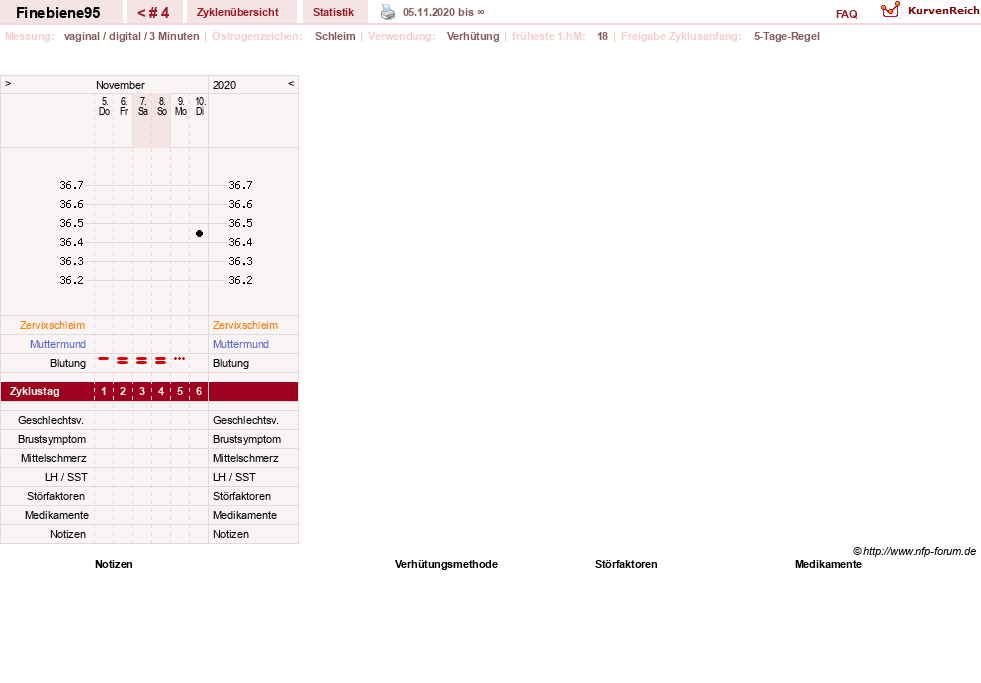Open the KurvenReich logo link
The height and width of the screenshot is (683, 981).
930,11
